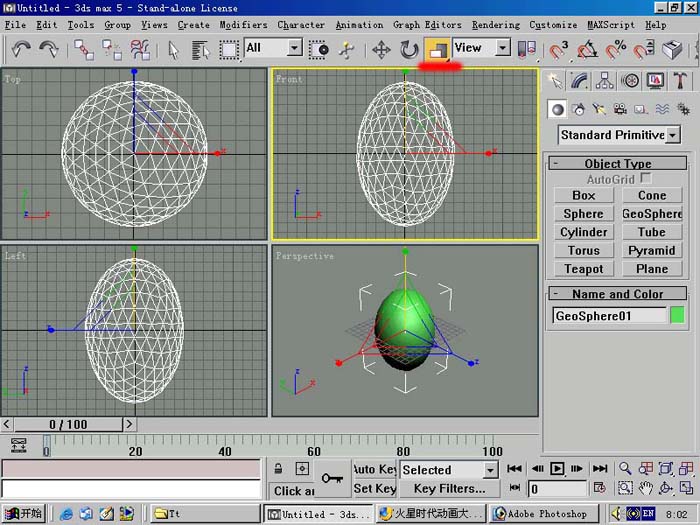
Task: Open the Standard Primitives dropdown
Action: point(619,135)
